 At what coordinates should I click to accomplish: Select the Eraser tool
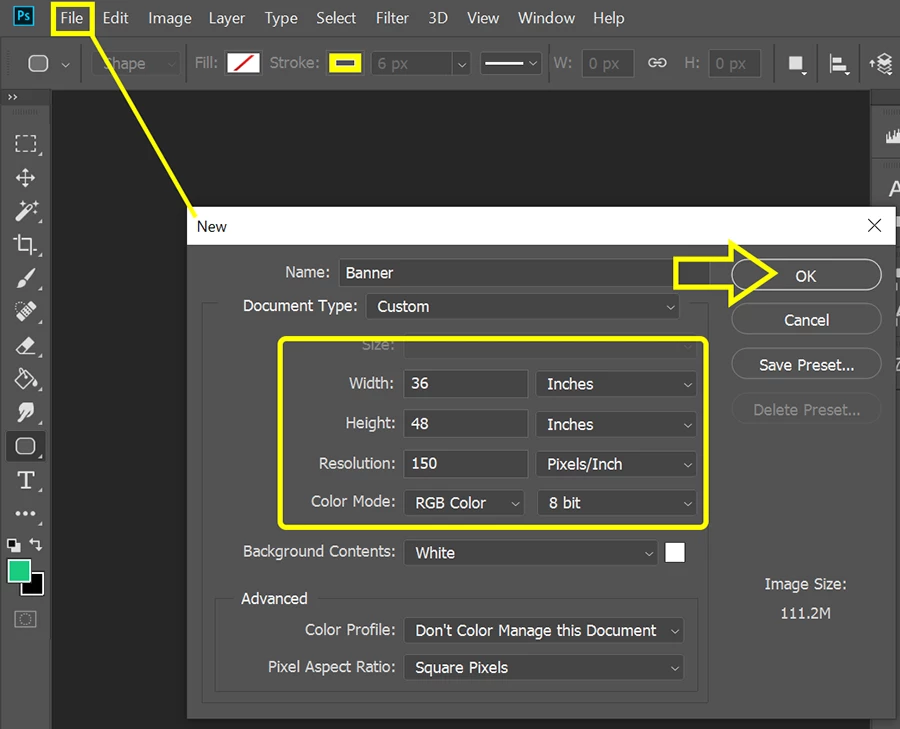(26, 346)
